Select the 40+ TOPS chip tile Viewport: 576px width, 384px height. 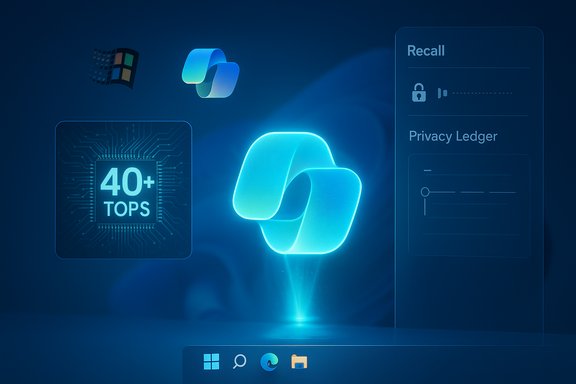click(x=123, y=190)
